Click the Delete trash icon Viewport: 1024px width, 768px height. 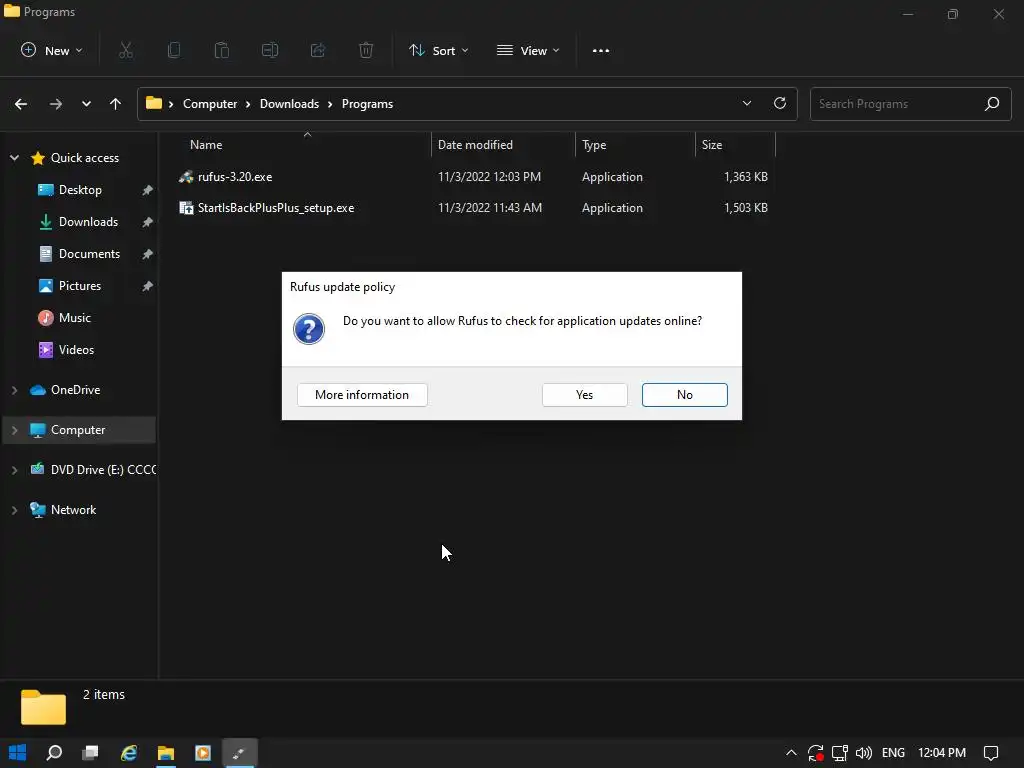tap(366, 50)
